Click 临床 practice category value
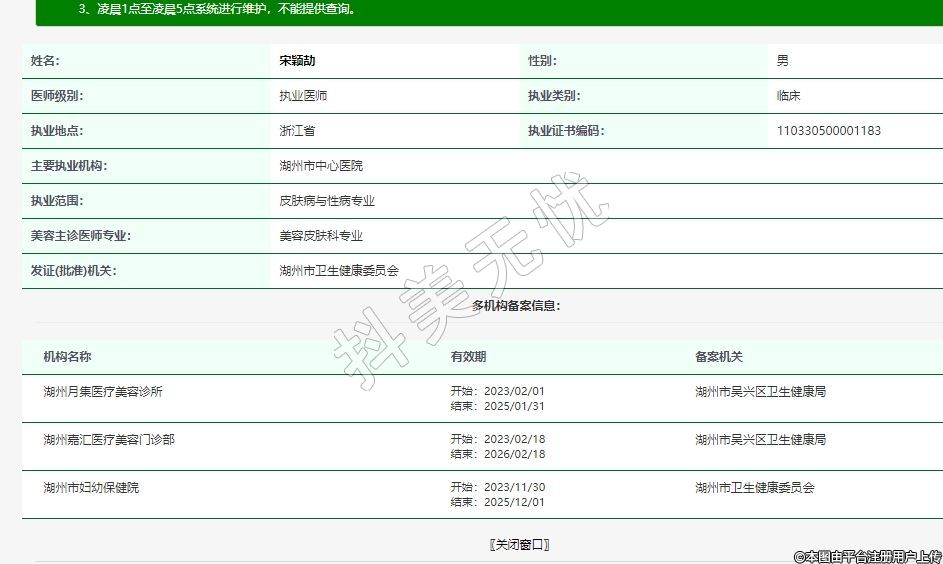 tap(788, 96)
